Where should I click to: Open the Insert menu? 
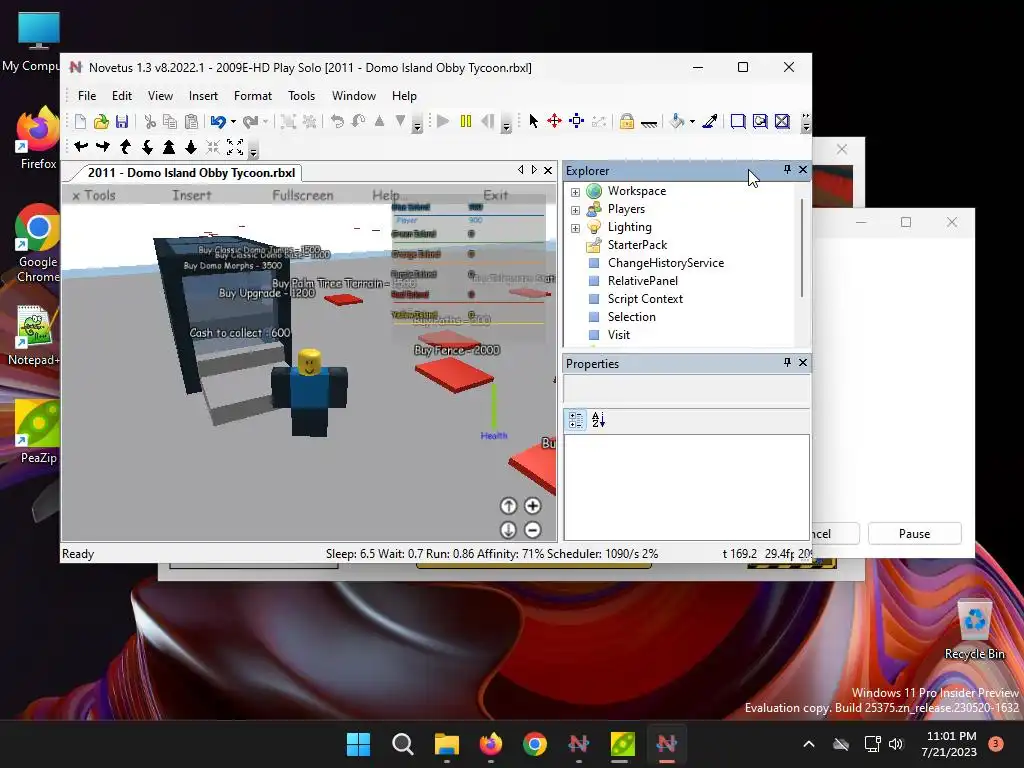tap(203, 95)
